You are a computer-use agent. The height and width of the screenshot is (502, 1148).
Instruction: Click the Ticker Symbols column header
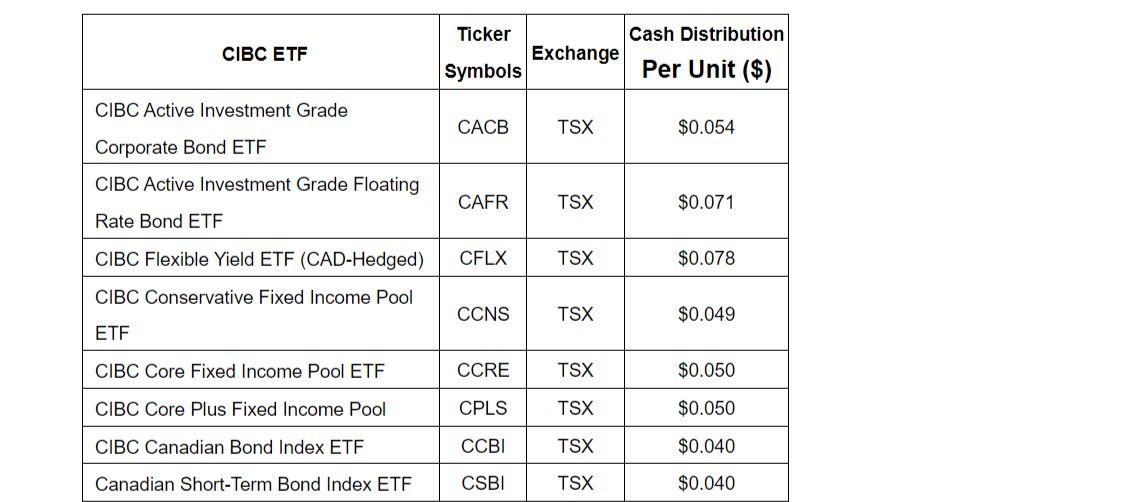(483, 53)
